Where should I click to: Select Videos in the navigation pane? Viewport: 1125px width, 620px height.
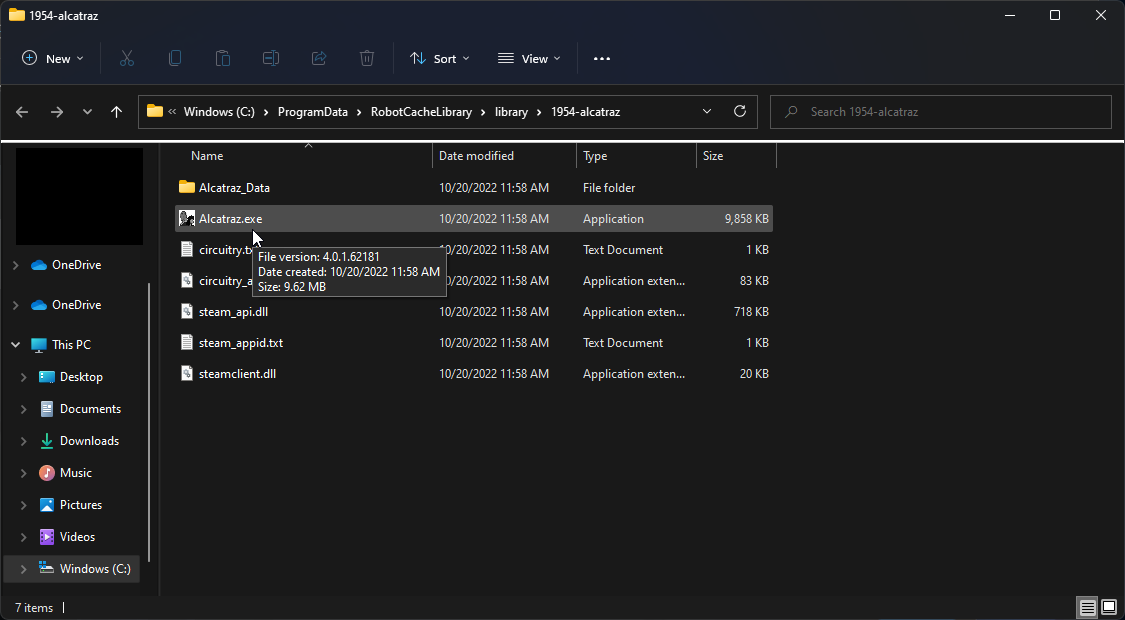point(77,537)
